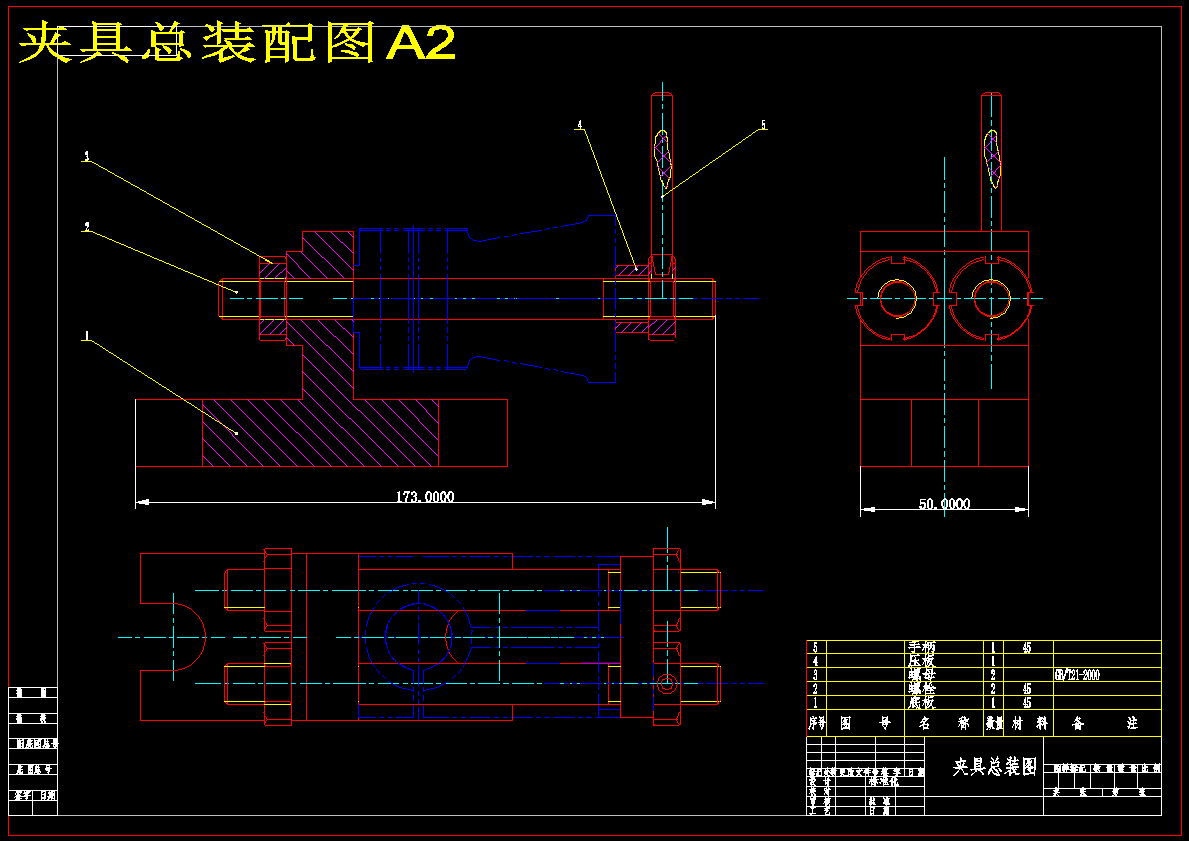Click balloon number 4 above clamp plate leader

(579, 124)
